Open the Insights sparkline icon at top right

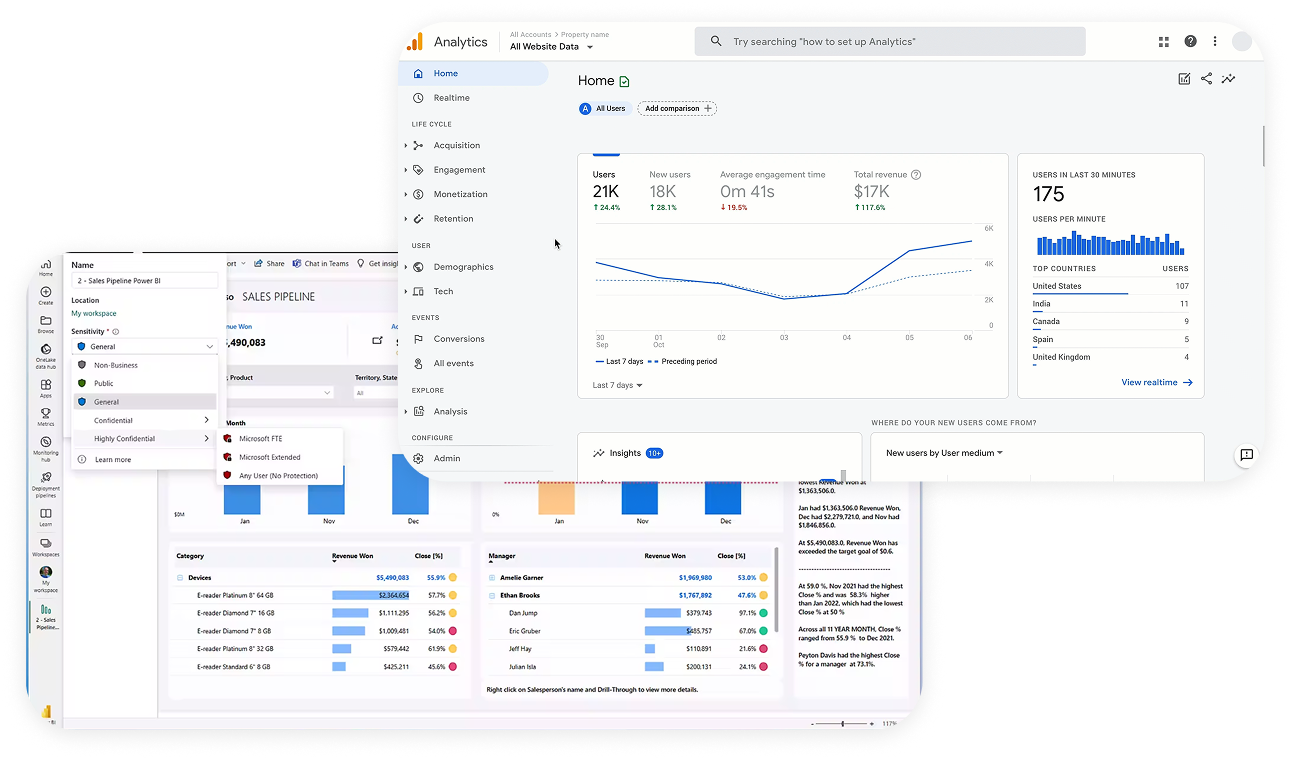click(1228, 79)
